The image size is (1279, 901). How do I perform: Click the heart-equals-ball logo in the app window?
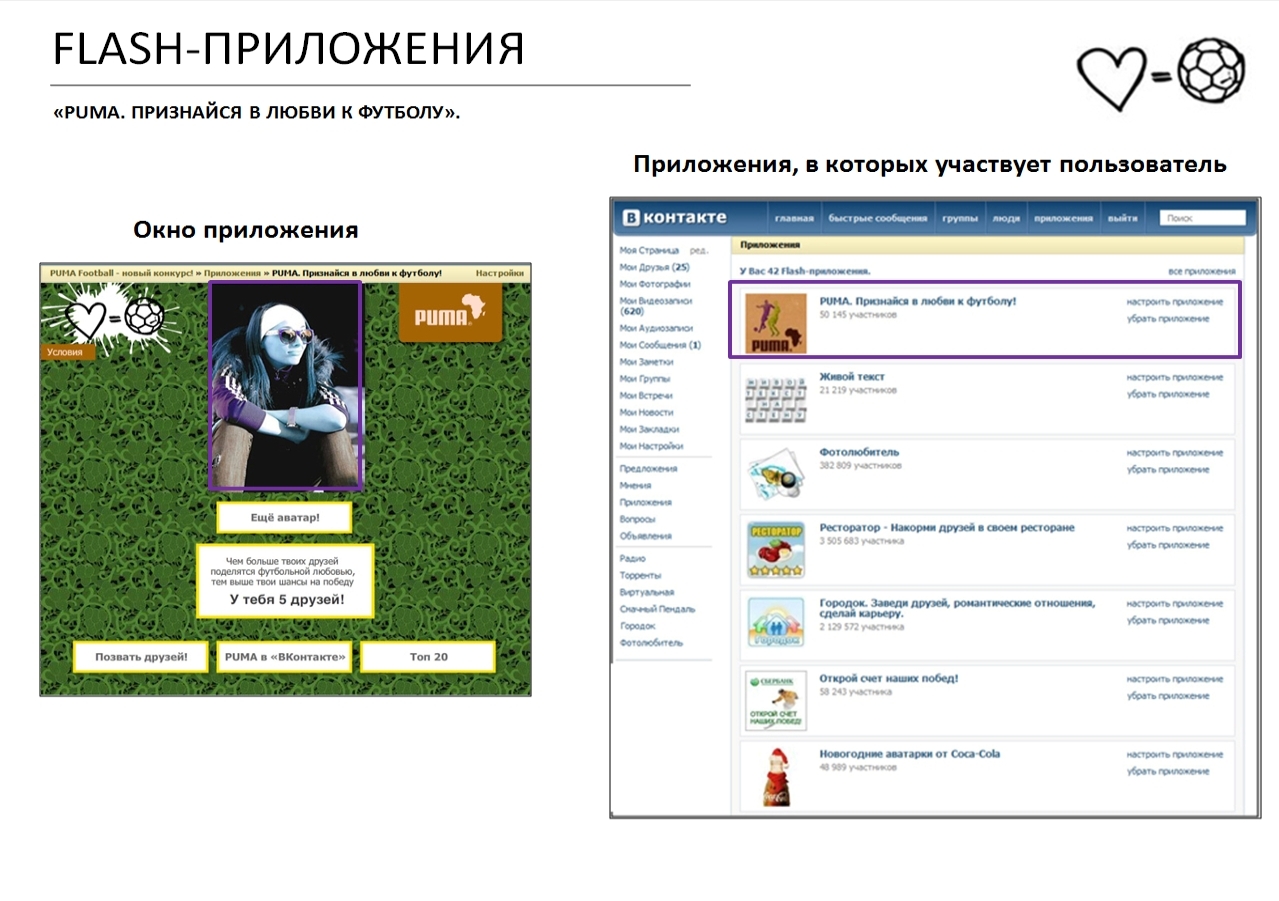[114, 318]
